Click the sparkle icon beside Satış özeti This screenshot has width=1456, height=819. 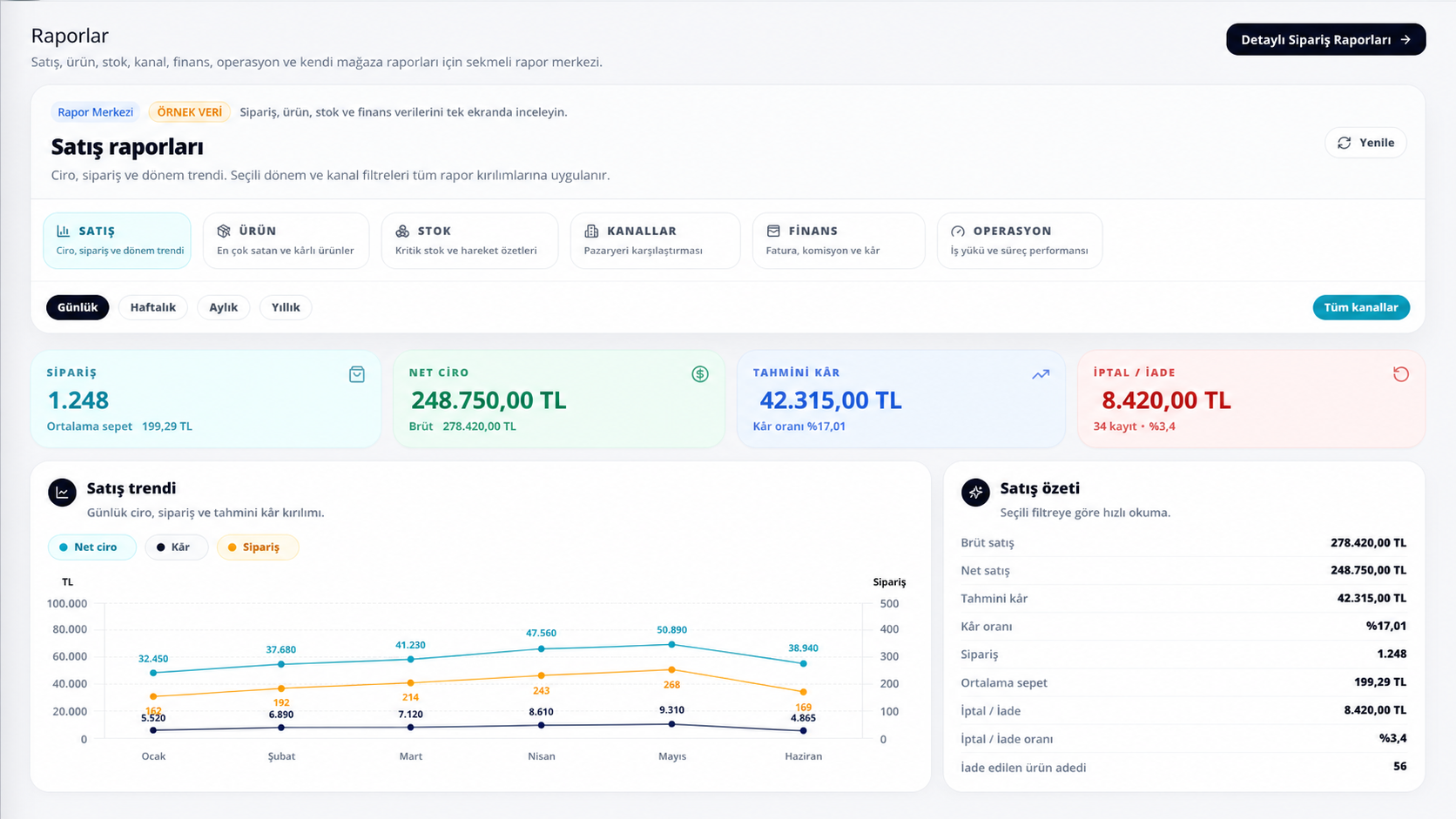pos(975,493)
